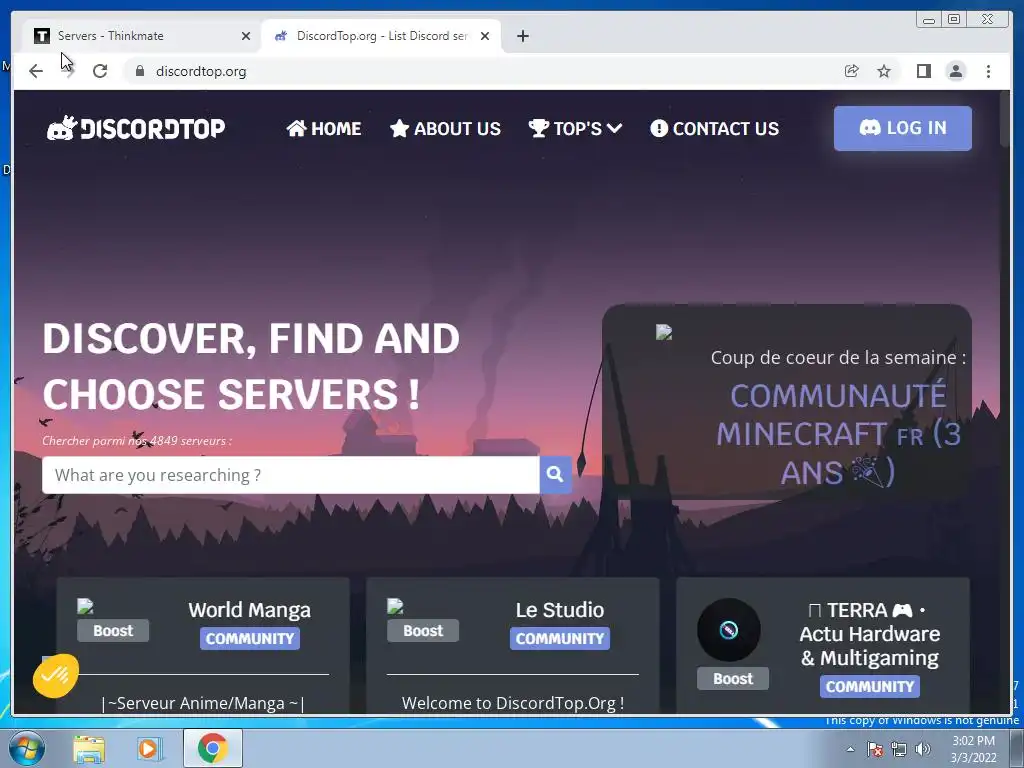This screenshot has height=768, width=1024.
Task: Expand the TOP'S dropdown menu
Action: (575, 129)
